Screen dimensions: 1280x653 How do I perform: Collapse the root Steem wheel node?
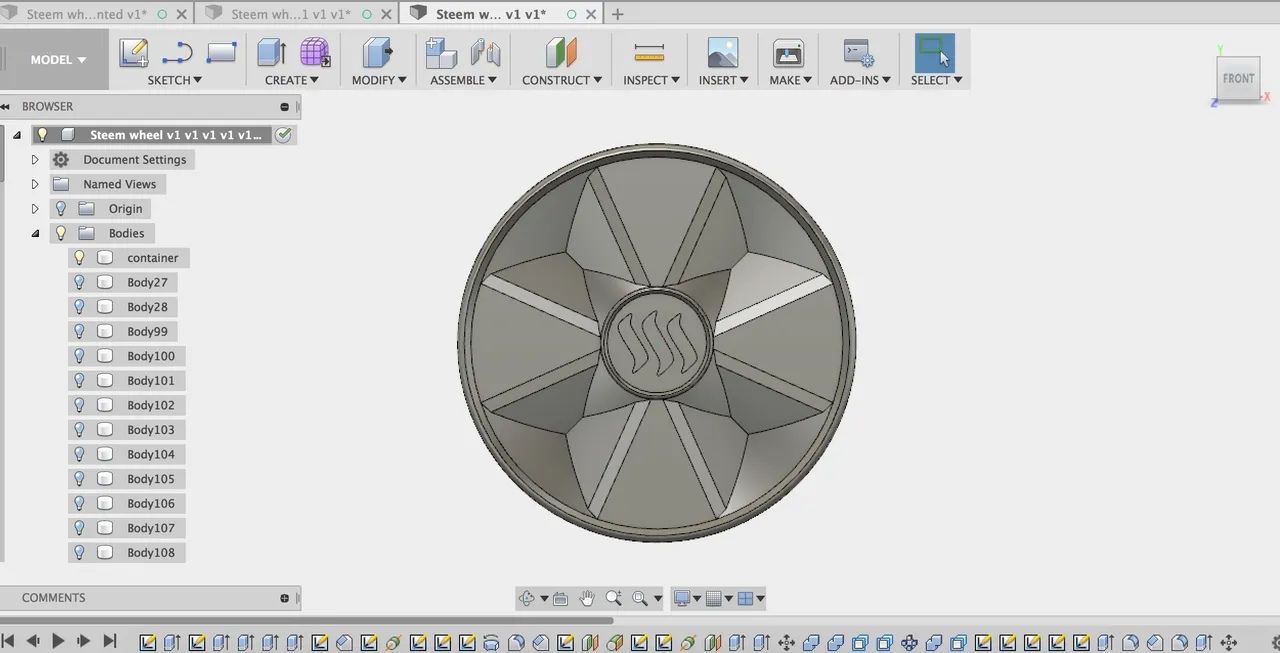16,135
